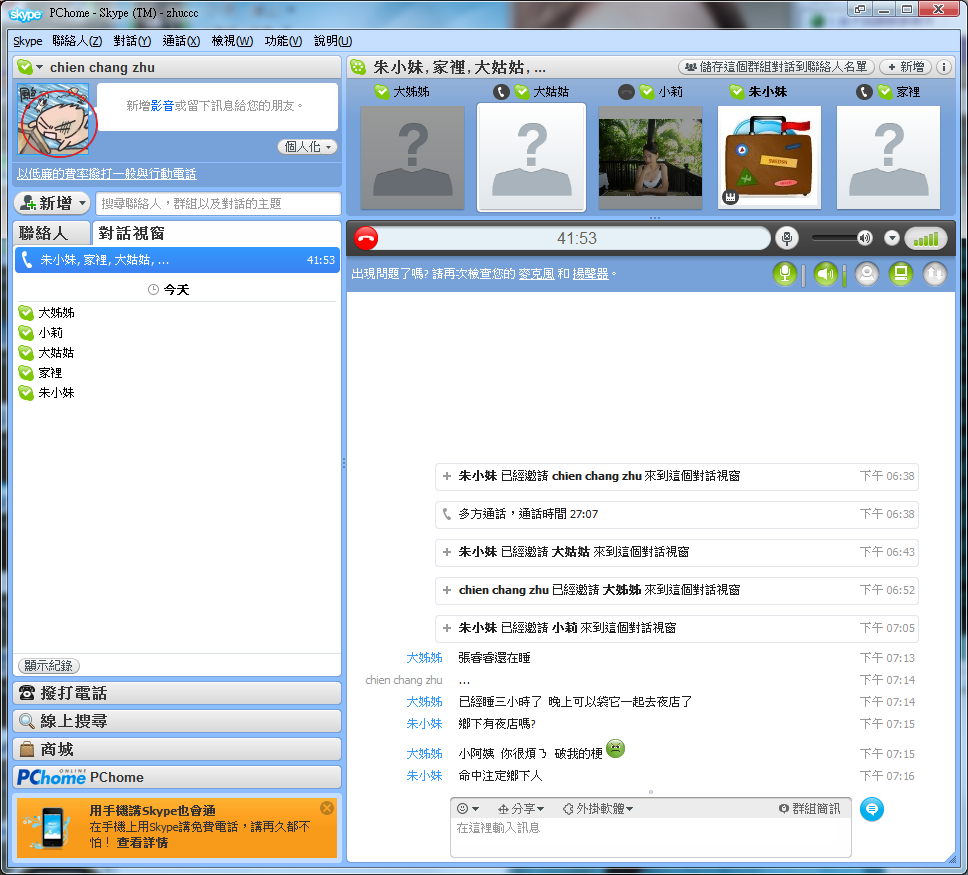968x875 pixels.
Task: Click the contact search field
Action: [218, 204]
